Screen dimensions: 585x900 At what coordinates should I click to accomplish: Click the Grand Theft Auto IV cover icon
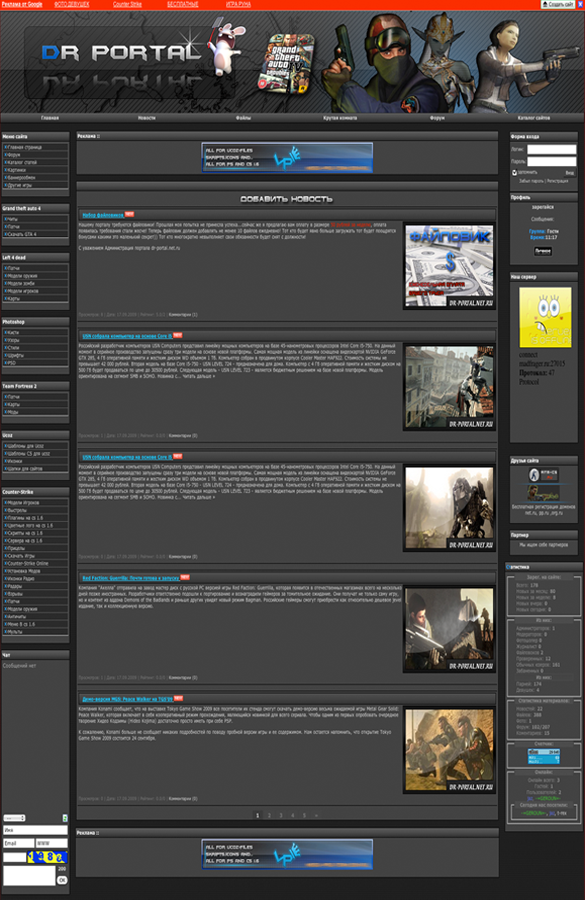(287, 64)
